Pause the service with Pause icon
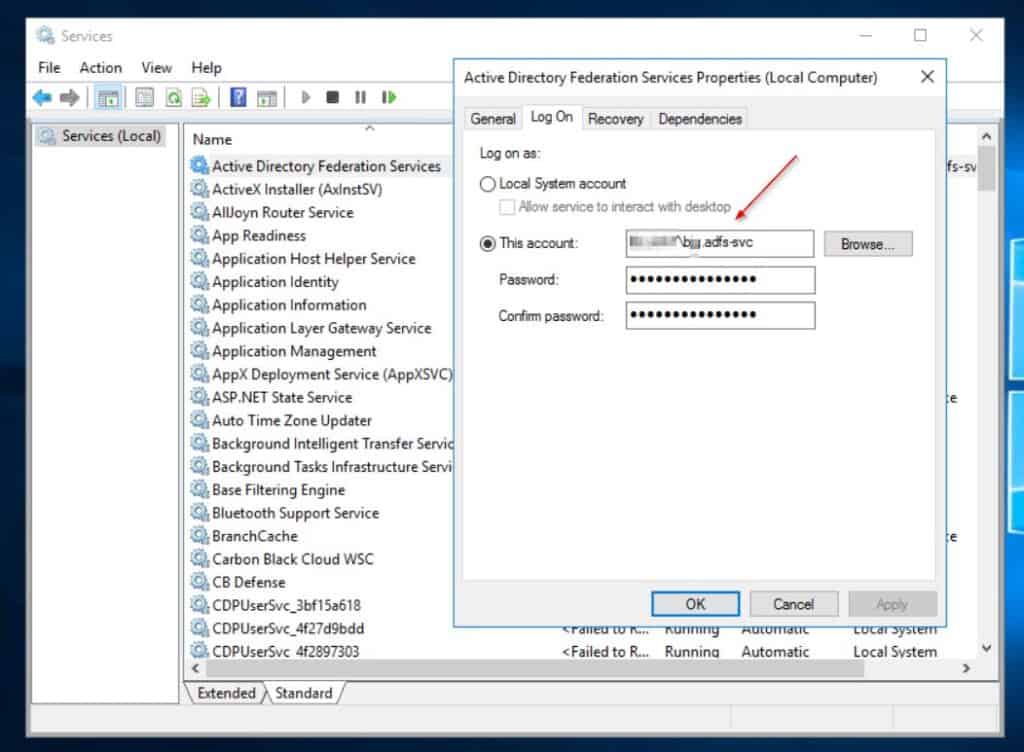This screenshot has width=1024, height=752. (360, 97)
